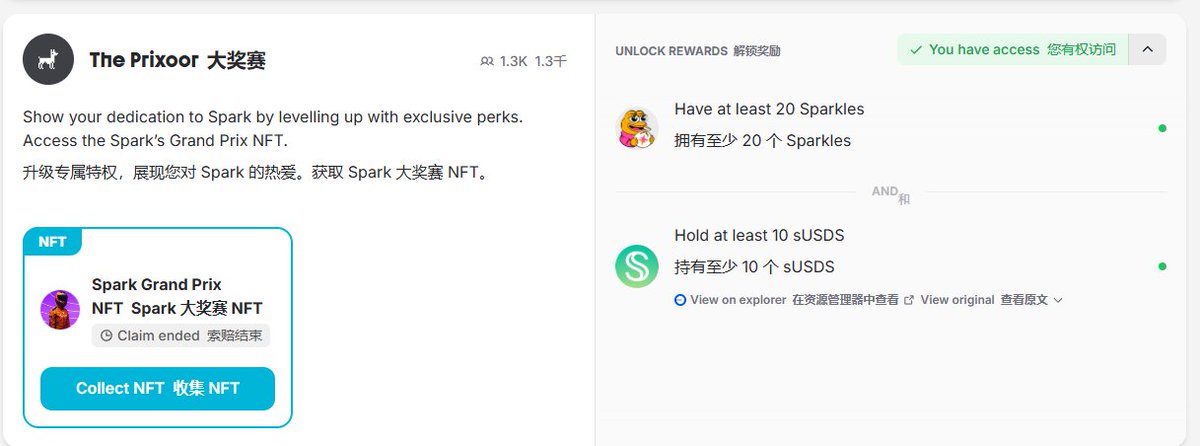Click the Claim ended status chip
This screenshot has height=446, width=1200.
pyautogui.click(x=181, y=336)
